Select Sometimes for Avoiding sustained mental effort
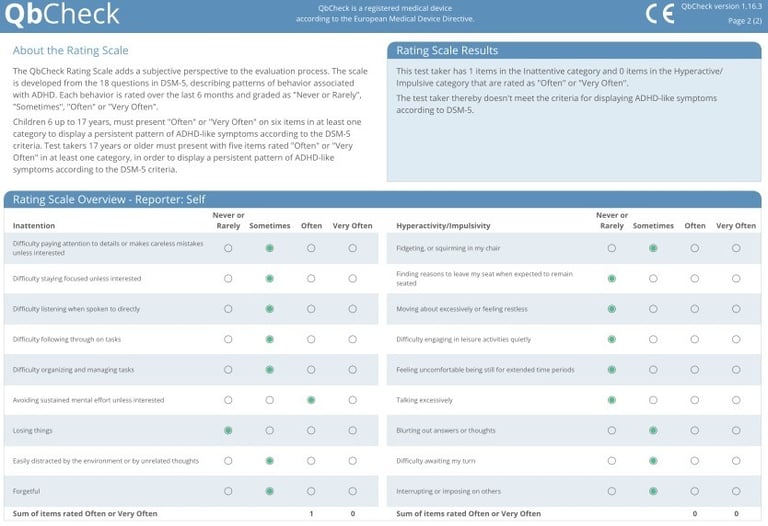Image resolution: width=768 pixels, height=526 pixels. (x=269, y=400)
